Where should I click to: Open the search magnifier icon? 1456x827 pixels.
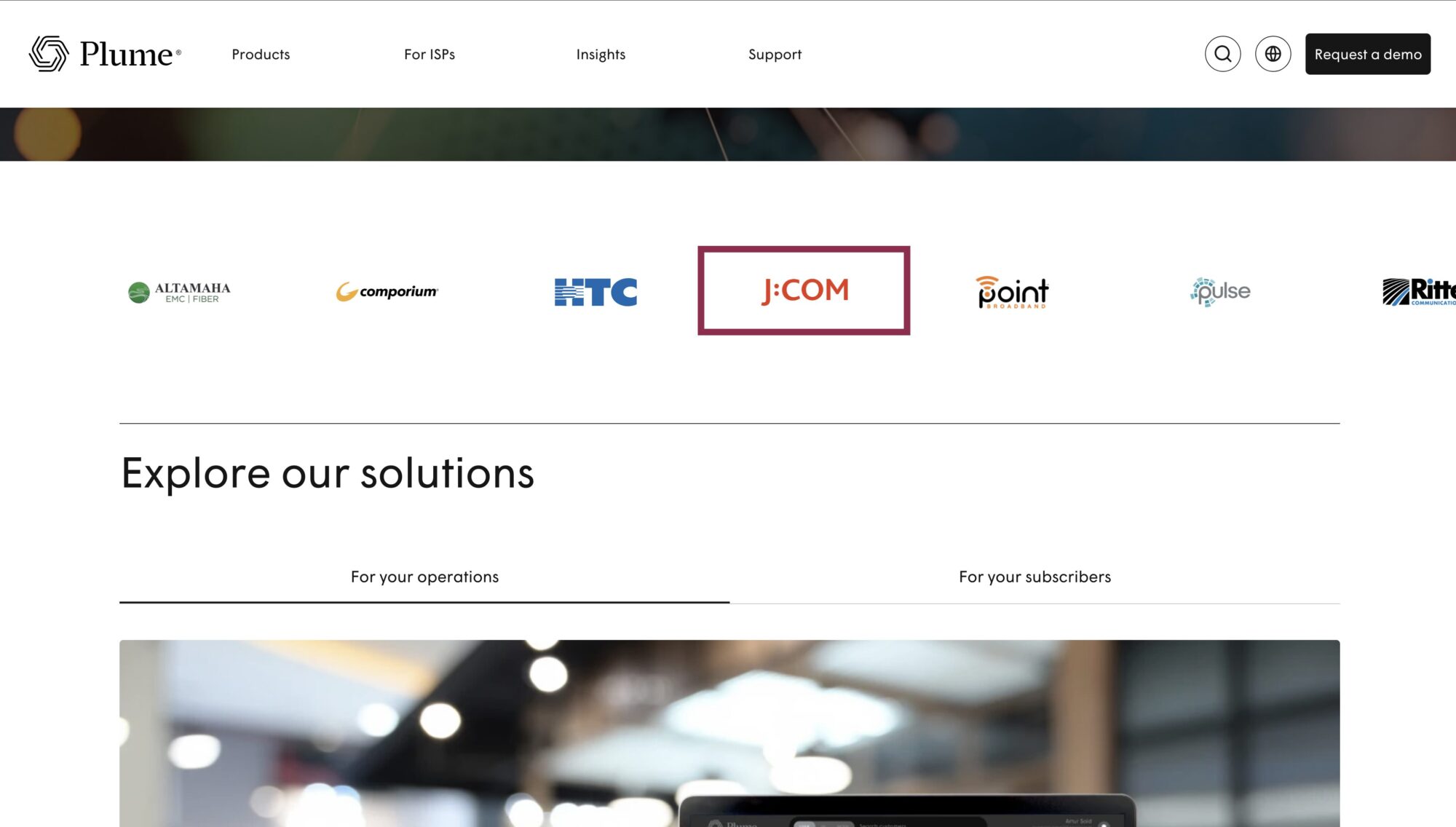pos(1222,54)
